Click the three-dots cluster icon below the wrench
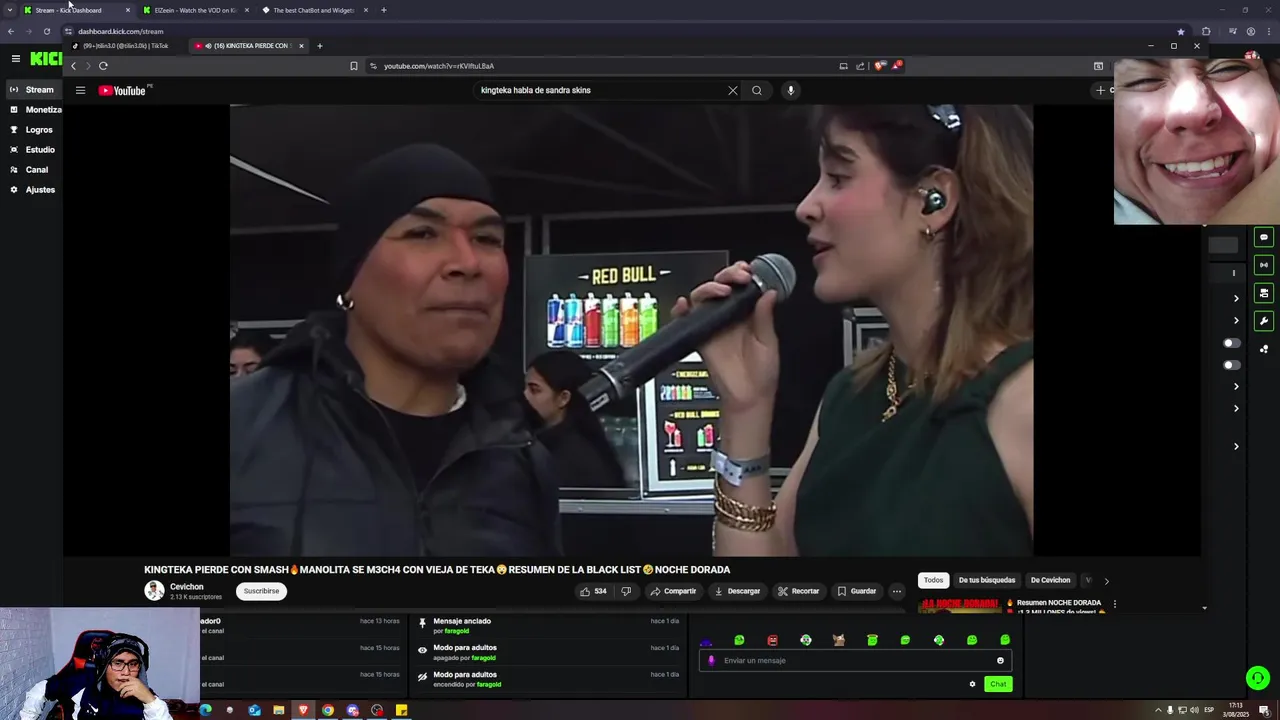Viewport: 1280px width, 720px height. tap(1264, 349)
